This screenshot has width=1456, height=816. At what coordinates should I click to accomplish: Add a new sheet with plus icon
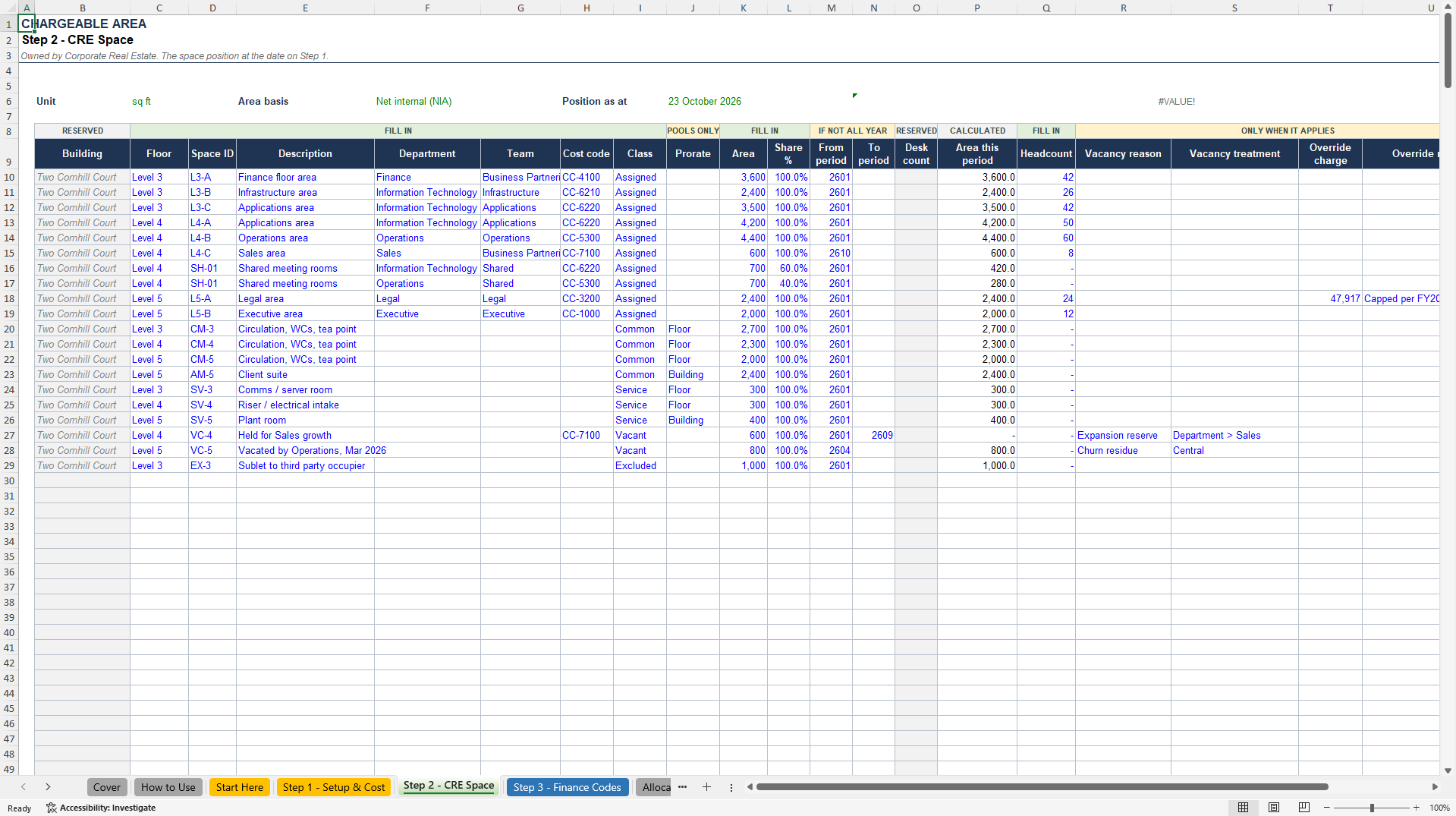pos(706,787)
